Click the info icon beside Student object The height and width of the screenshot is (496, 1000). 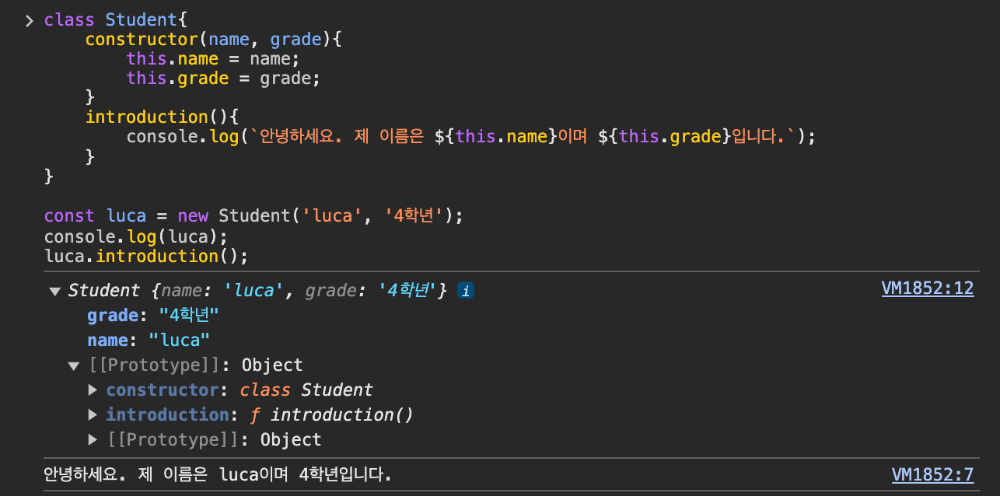click(466, 291)
